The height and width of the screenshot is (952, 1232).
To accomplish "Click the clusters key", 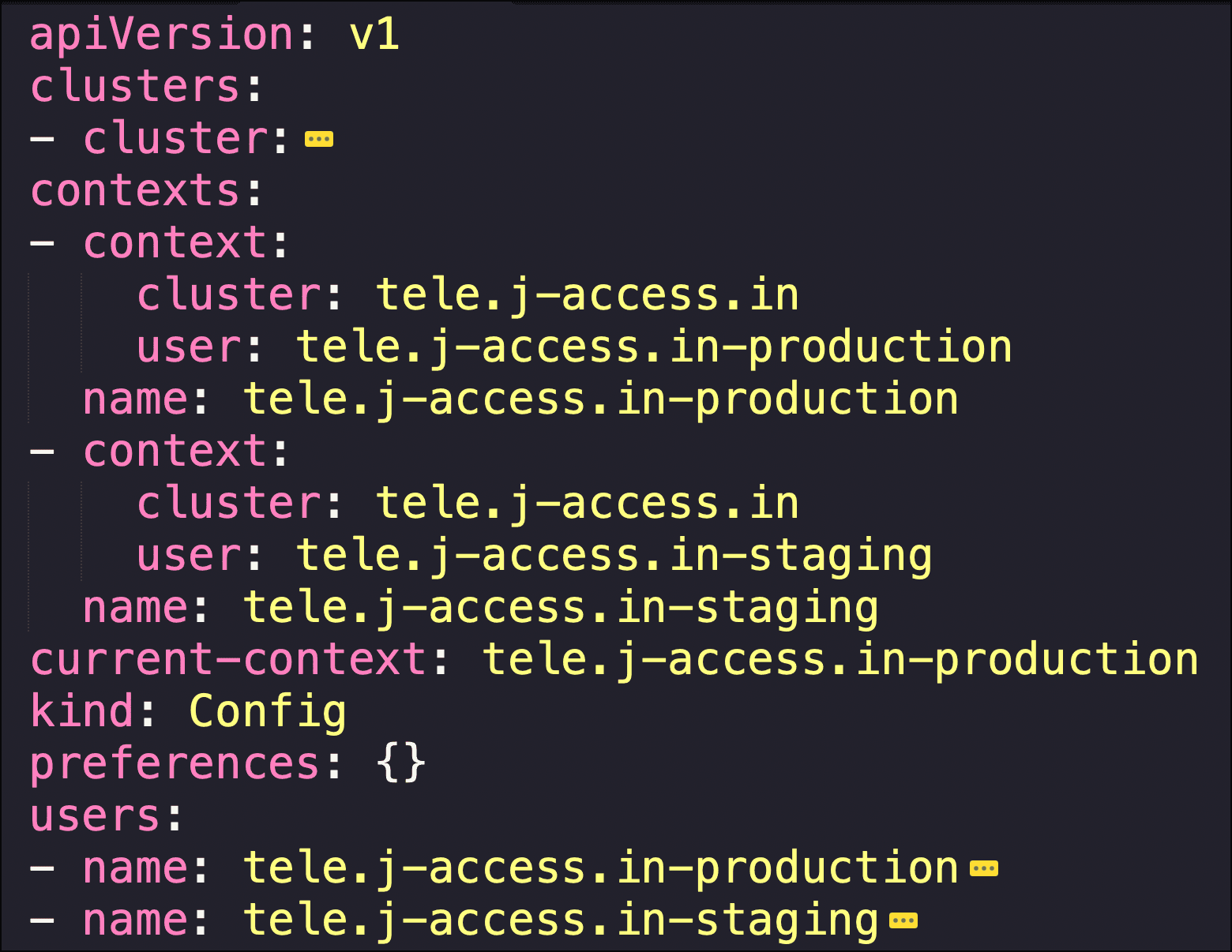I will pos(134,87).
